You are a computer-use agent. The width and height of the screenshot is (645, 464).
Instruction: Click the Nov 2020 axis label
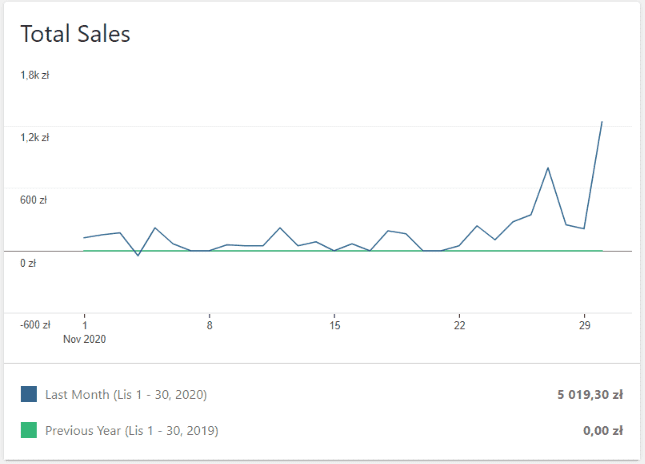[x=84, y=339]
